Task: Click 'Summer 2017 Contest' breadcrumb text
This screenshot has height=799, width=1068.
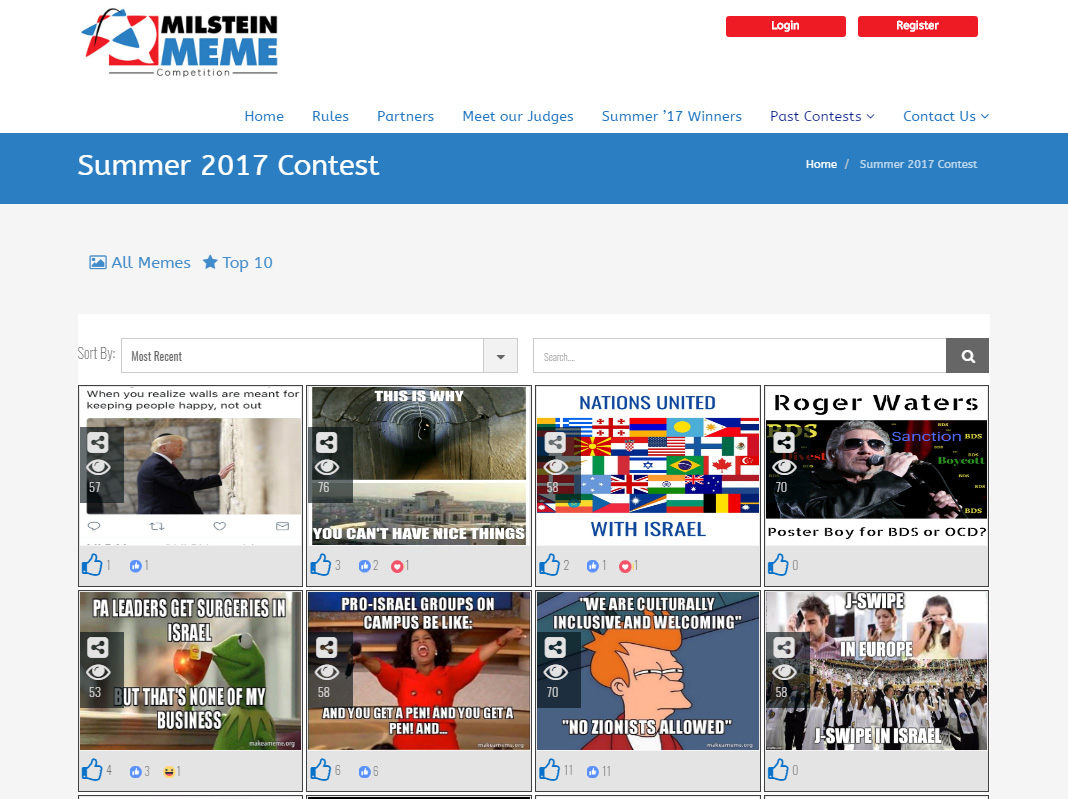Action: (918, 164)
